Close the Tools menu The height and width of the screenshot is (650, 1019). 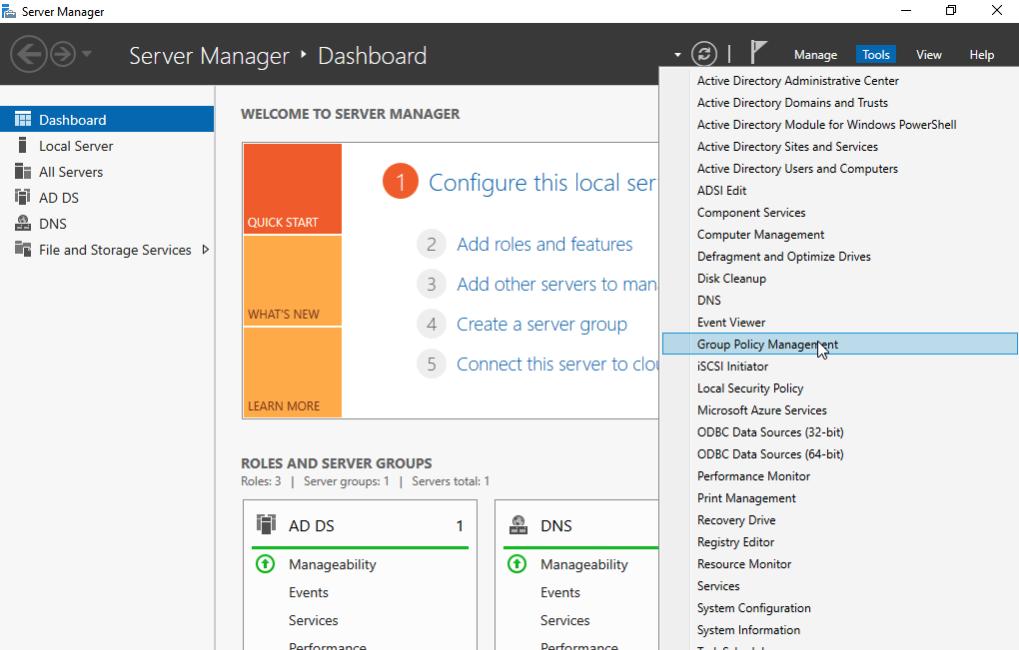tap(875, 55)
